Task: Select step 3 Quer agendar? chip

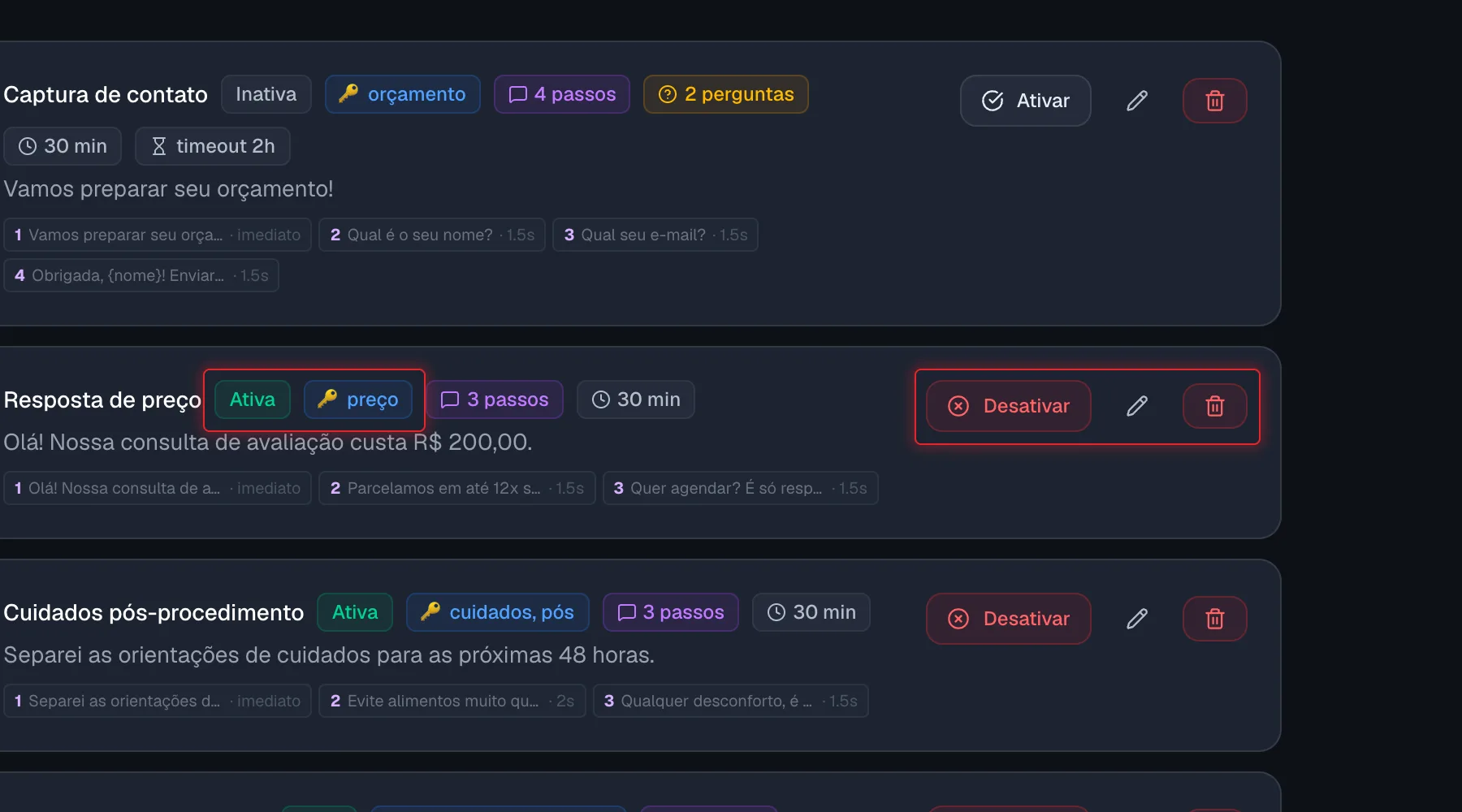Action: (x=741, y=488)
